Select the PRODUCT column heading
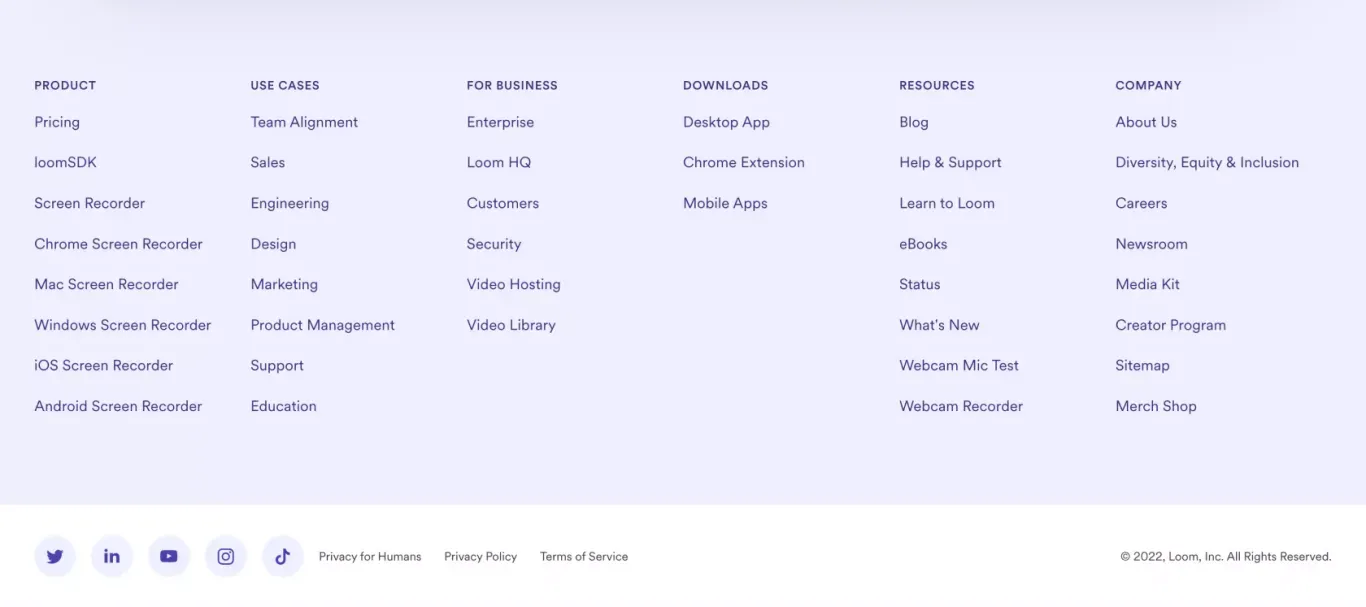Screen dimensions: 1366x607 tap(65, 85)
